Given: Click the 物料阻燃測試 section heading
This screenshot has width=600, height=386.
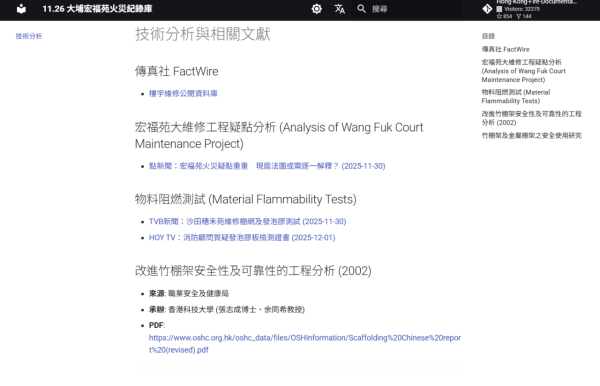Looking at the screenshot, I should 246,199.
